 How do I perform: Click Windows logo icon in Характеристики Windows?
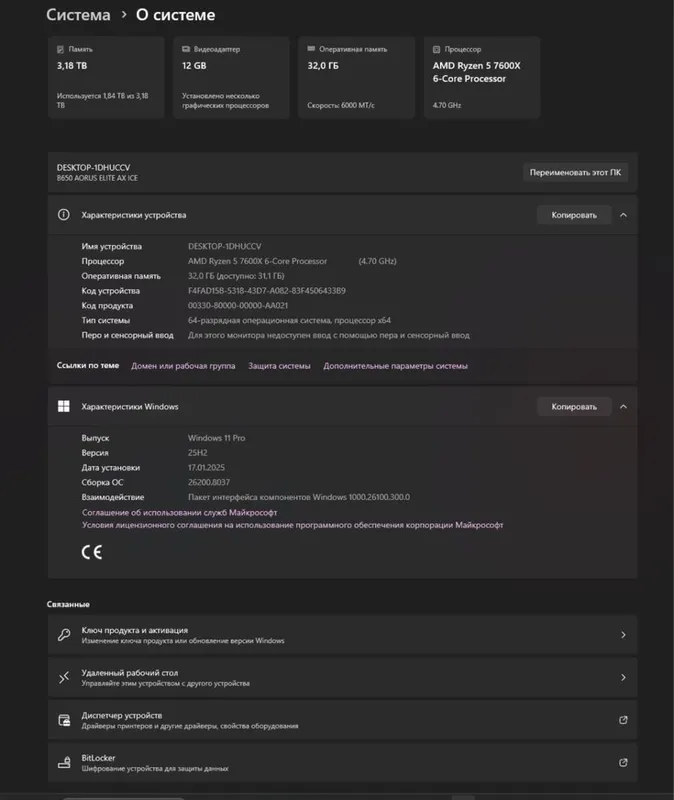[x=64, y=406]
